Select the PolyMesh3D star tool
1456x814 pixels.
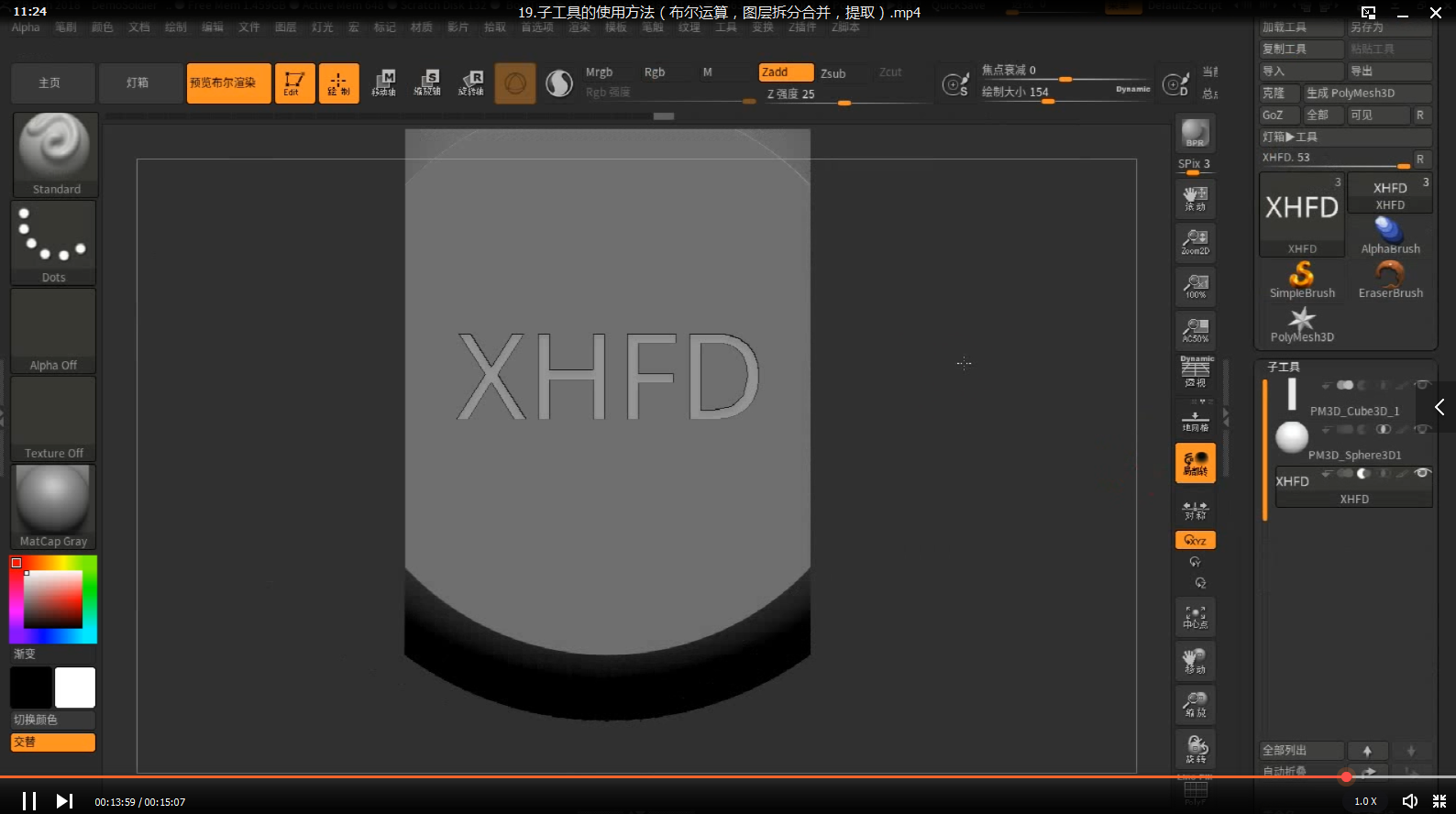point(1302,324)
